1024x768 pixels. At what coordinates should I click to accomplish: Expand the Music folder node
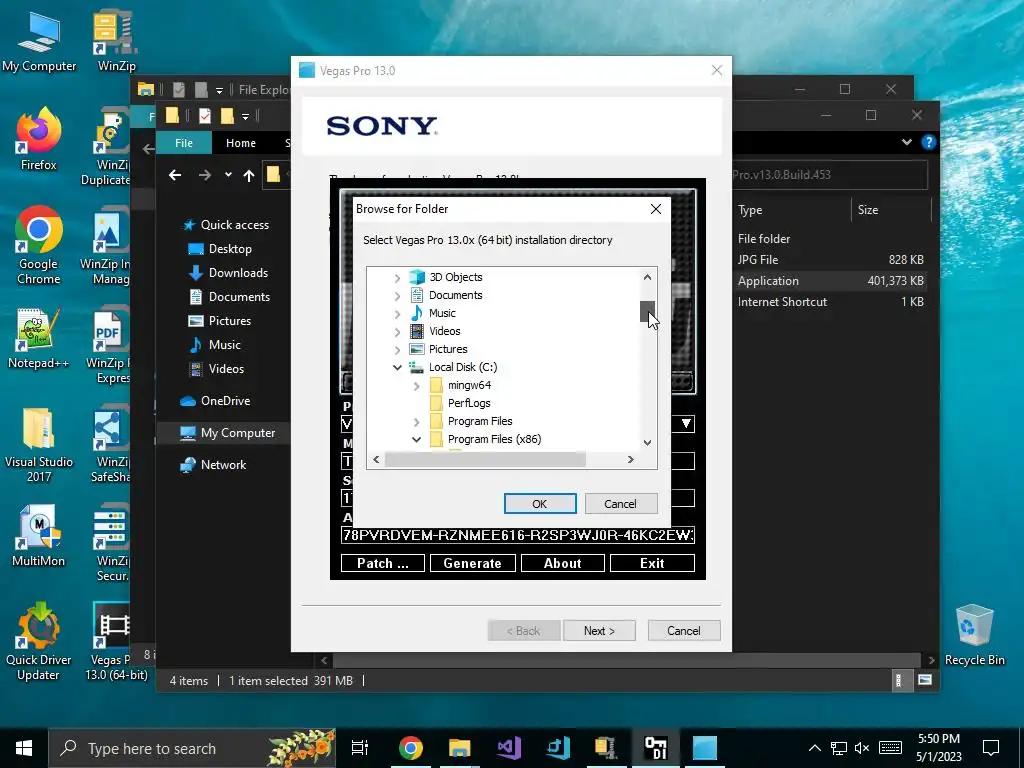[397, 313]
